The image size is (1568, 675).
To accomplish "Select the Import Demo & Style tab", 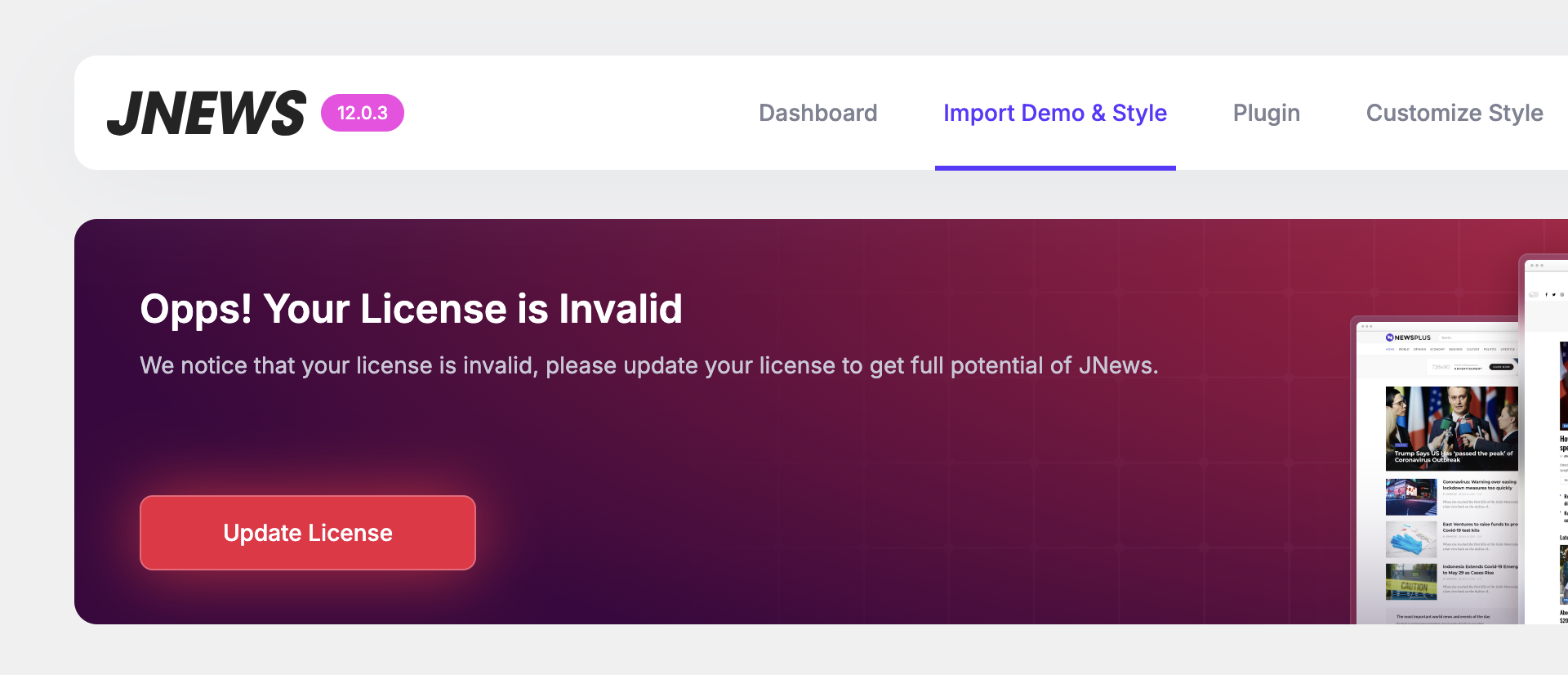I will point(1054,113).
